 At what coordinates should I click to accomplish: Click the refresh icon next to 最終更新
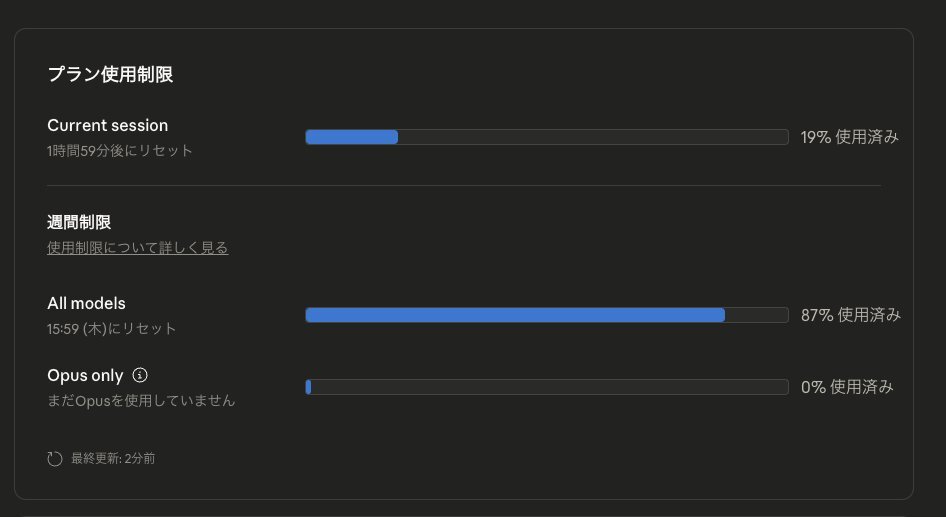click(55, 459)
